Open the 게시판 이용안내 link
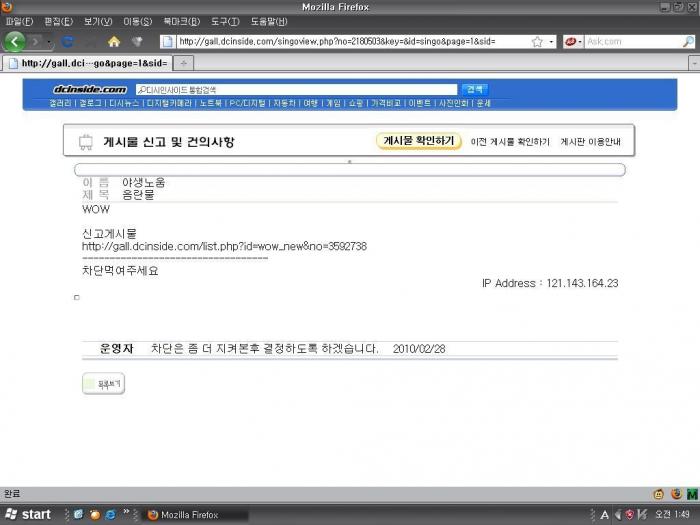 pyautogui.click(x=592, y=142)
